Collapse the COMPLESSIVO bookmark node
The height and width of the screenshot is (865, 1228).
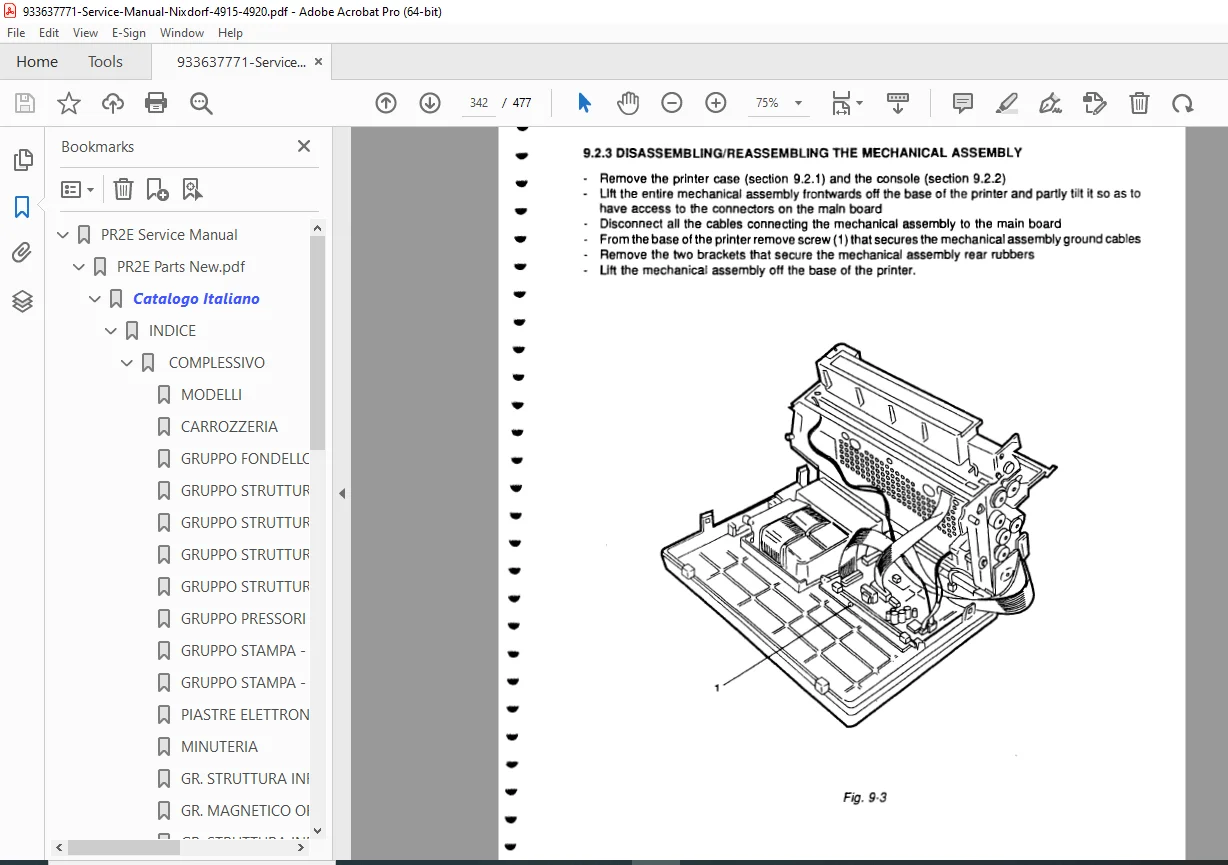(x=127, y=363)
